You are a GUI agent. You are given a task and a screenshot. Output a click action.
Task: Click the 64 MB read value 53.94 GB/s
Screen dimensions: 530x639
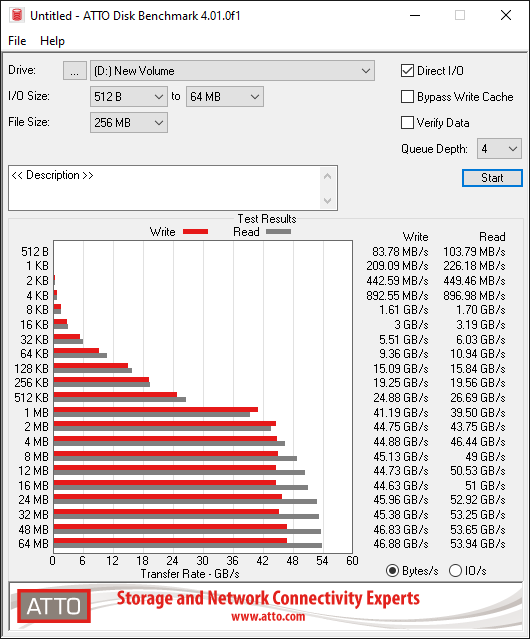click(478, 544)
